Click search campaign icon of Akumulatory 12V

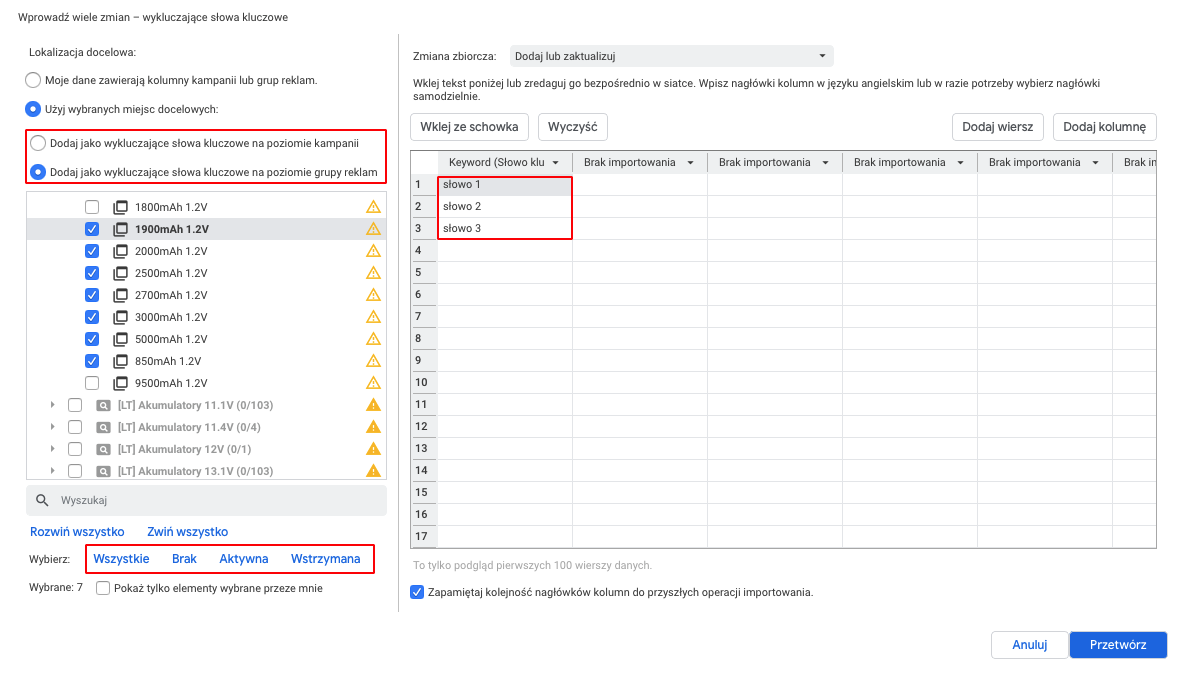pos(104,450)
